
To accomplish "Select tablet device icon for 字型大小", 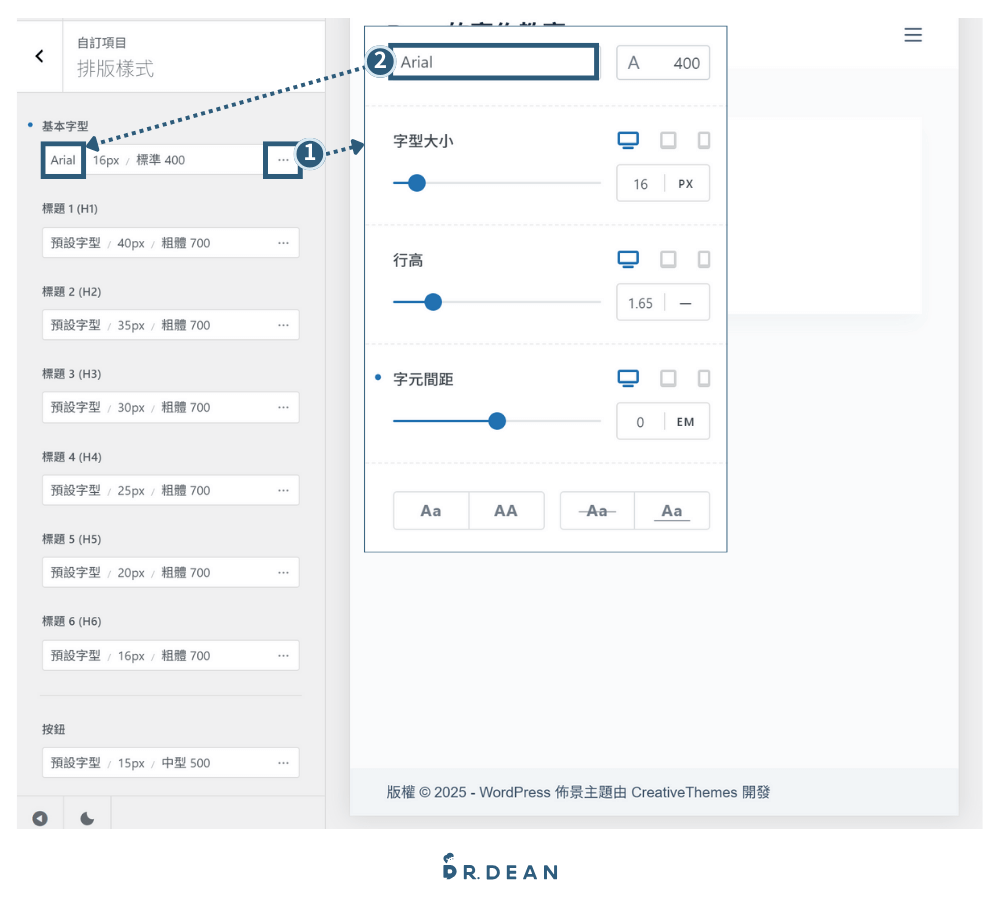I will 668,140.
